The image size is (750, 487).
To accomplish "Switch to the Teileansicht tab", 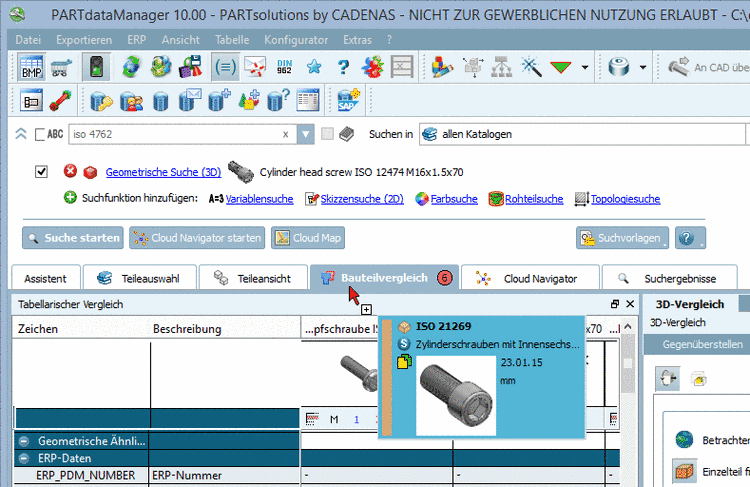I will pos(253,278).
